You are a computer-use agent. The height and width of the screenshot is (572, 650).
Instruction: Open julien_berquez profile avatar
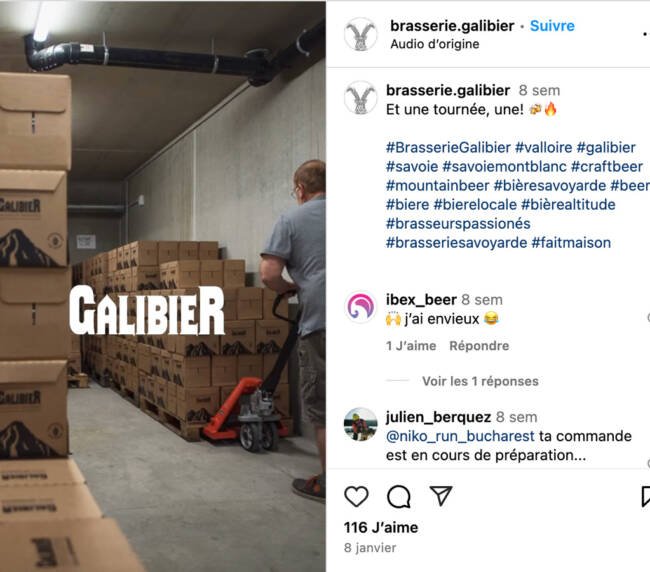pos(361,424)
